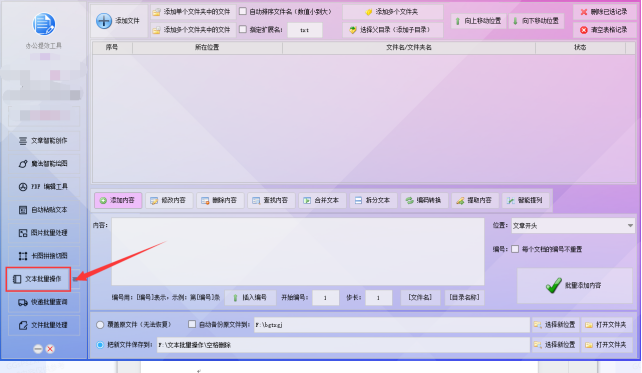The image size is (642, 373).
Task: Click 批量添加内容 checkmark button
Action: 574,286
